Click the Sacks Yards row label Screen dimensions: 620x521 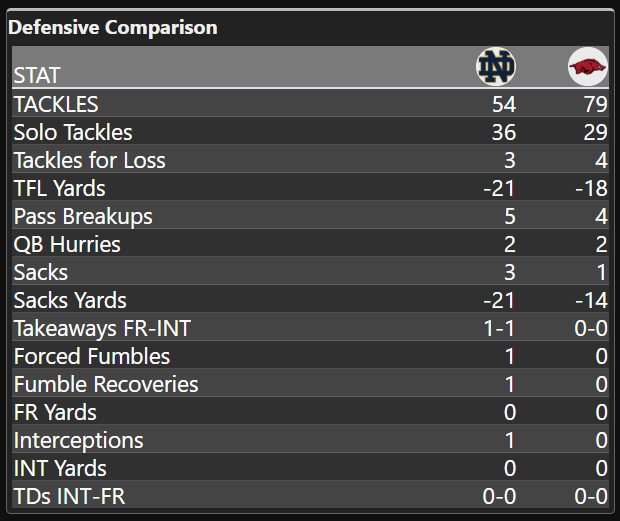(70, 300)
